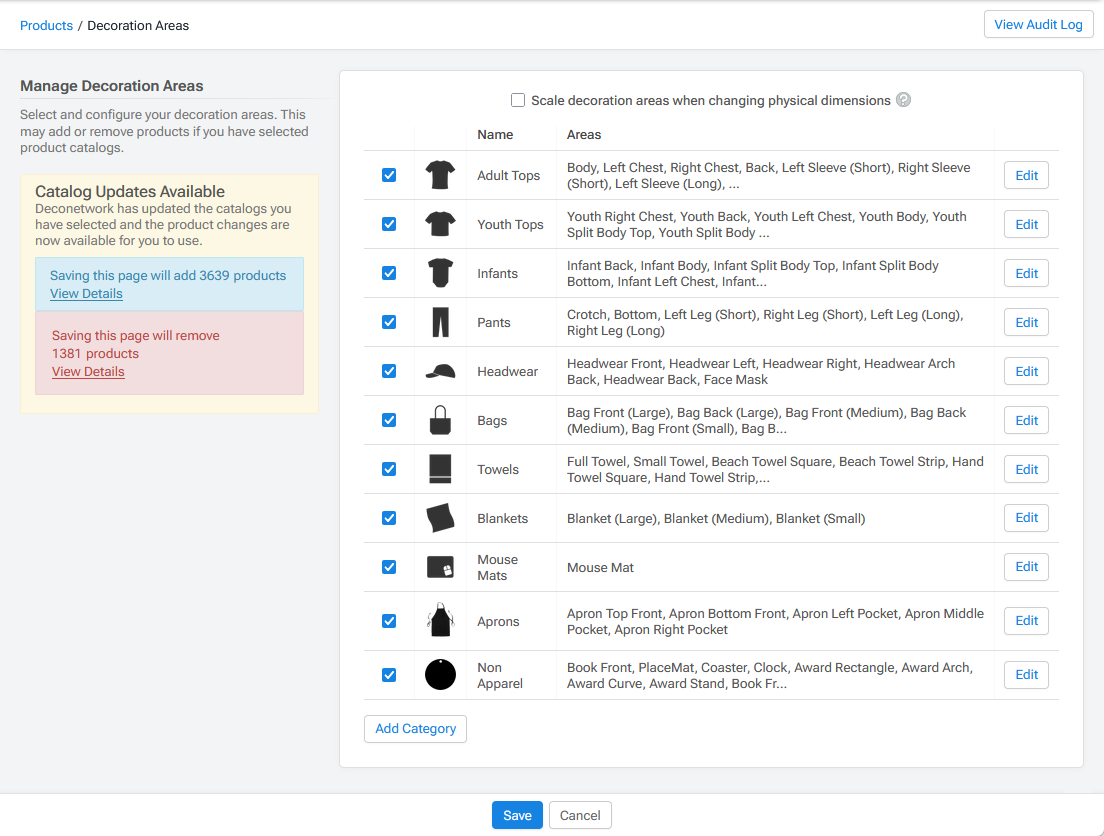Click the Bags tote icon

point(440,420)
